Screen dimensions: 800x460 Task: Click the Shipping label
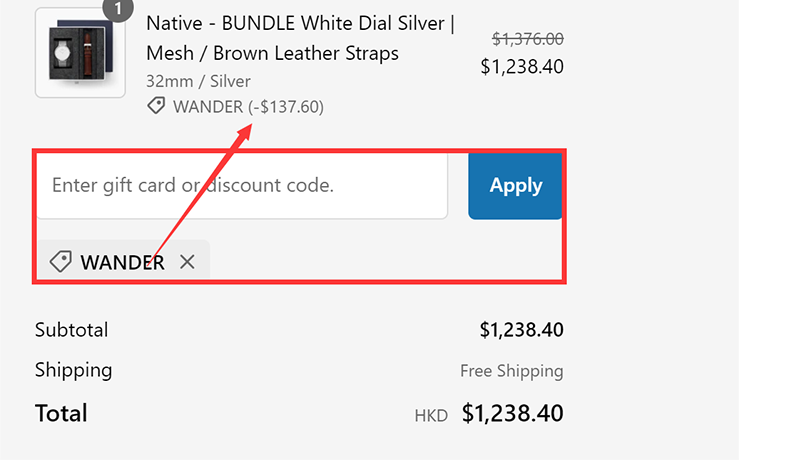pos(73,370)
